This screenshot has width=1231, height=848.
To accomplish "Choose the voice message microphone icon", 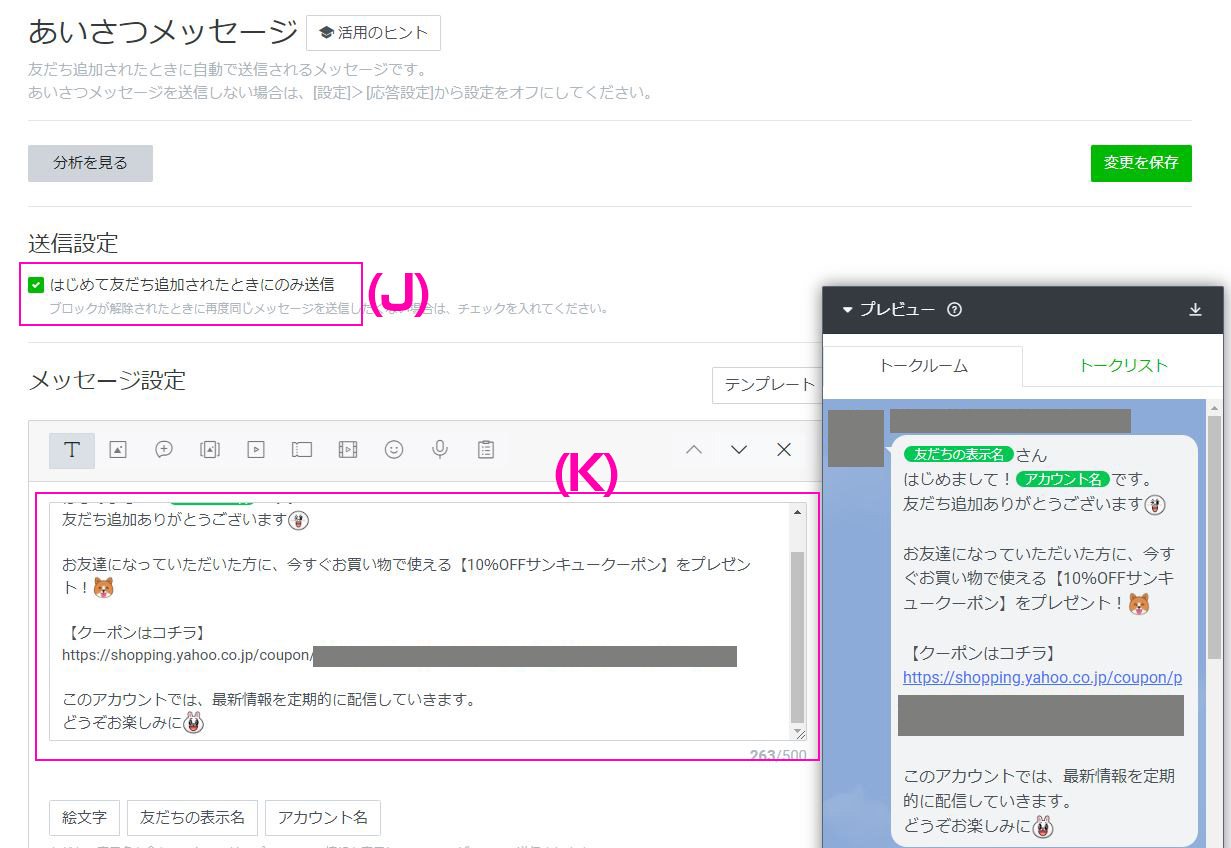I will pos(440,450).
